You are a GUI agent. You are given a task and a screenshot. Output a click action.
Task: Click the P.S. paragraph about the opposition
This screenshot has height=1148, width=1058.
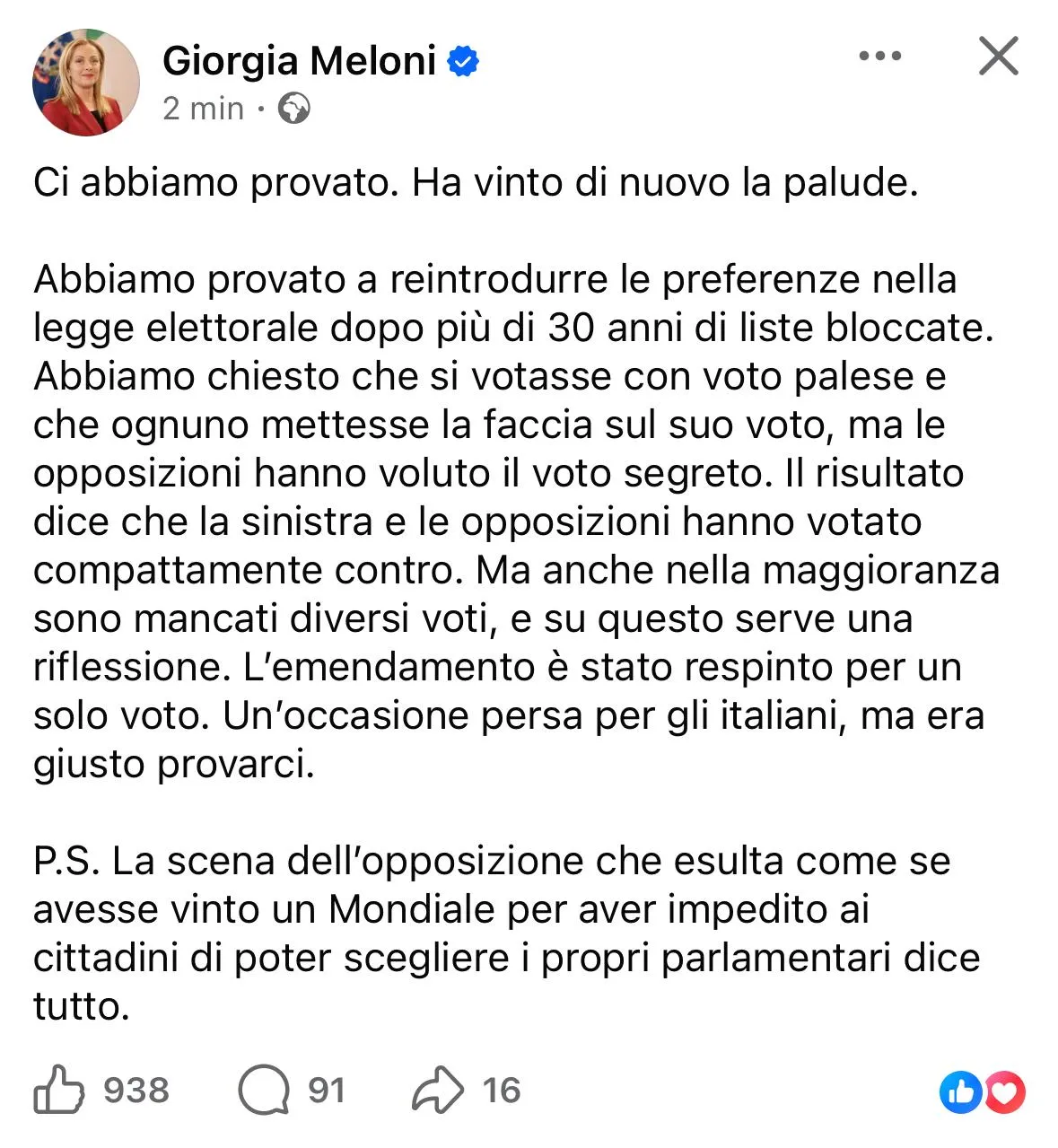(506, 933)
